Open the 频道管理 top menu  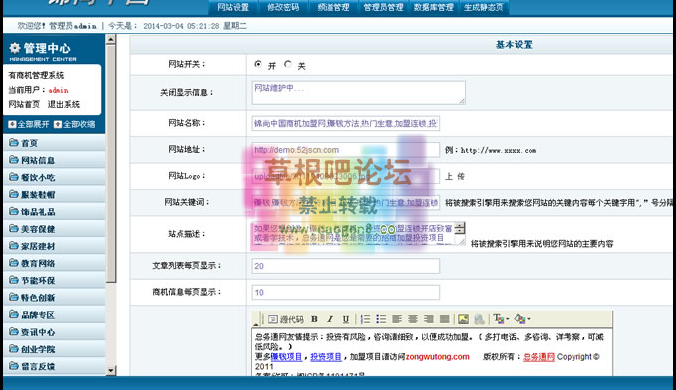[x=333, y=7]
